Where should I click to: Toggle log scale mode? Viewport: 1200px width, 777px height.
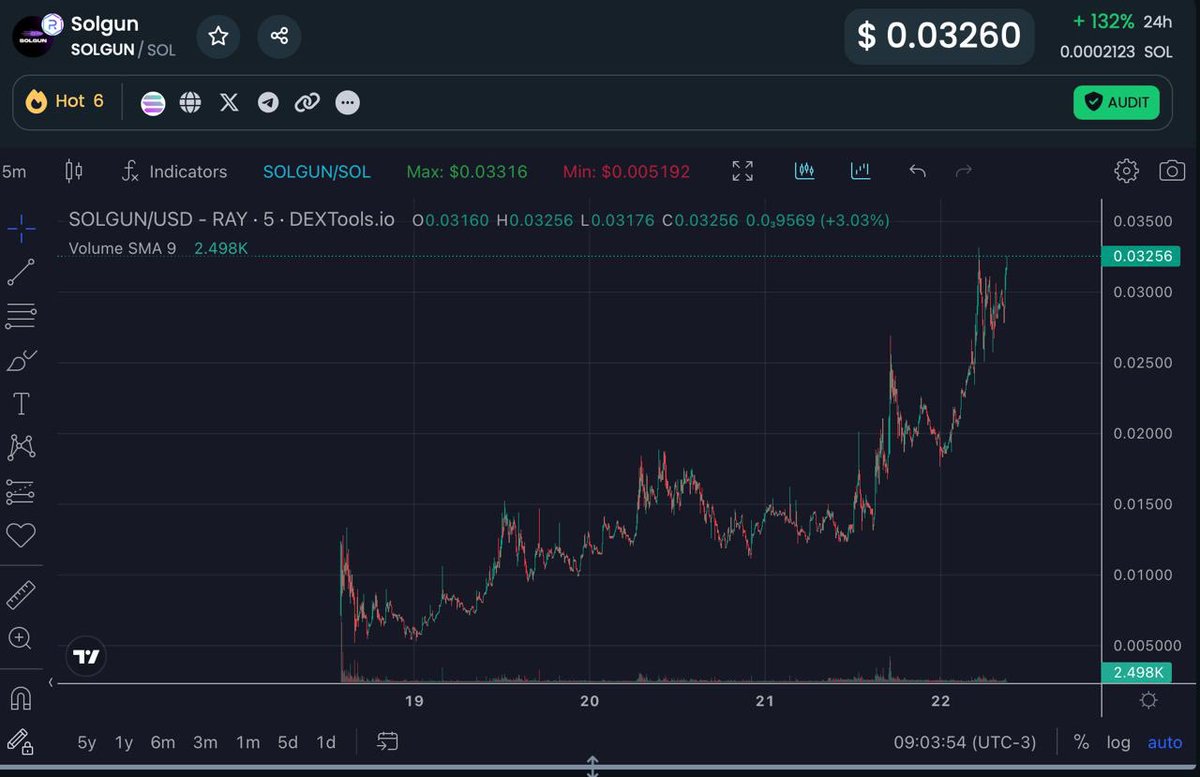[1118, 743]
